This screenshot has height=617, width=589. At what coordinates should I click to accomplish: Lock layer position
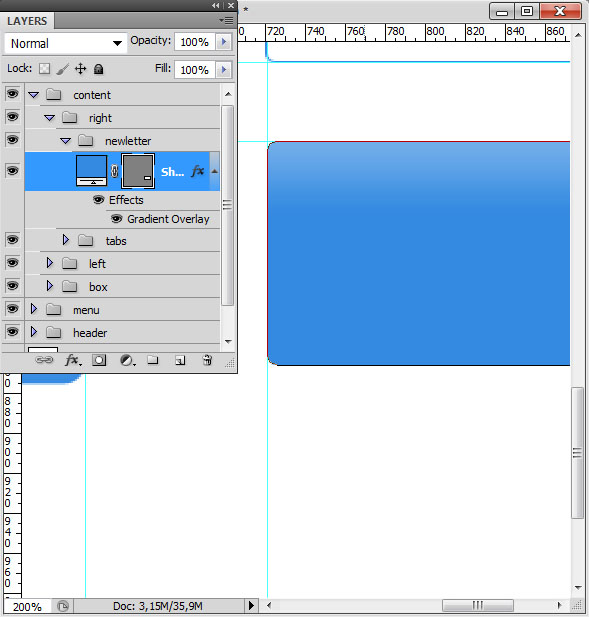81,69
